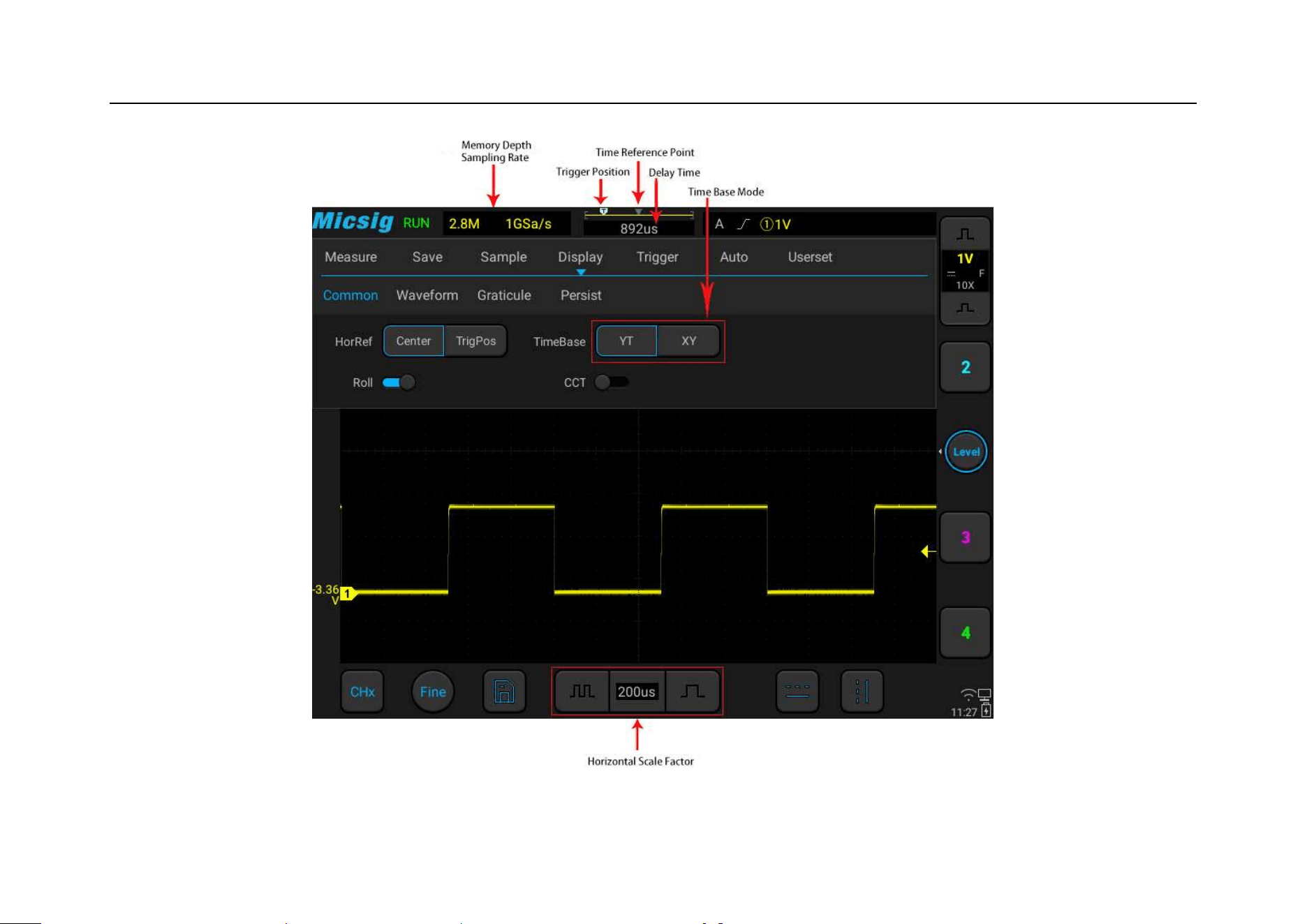Click the trigger position marker in overview bar
1307x924 pixels.
pyautogui.click(x=603, y=211)
